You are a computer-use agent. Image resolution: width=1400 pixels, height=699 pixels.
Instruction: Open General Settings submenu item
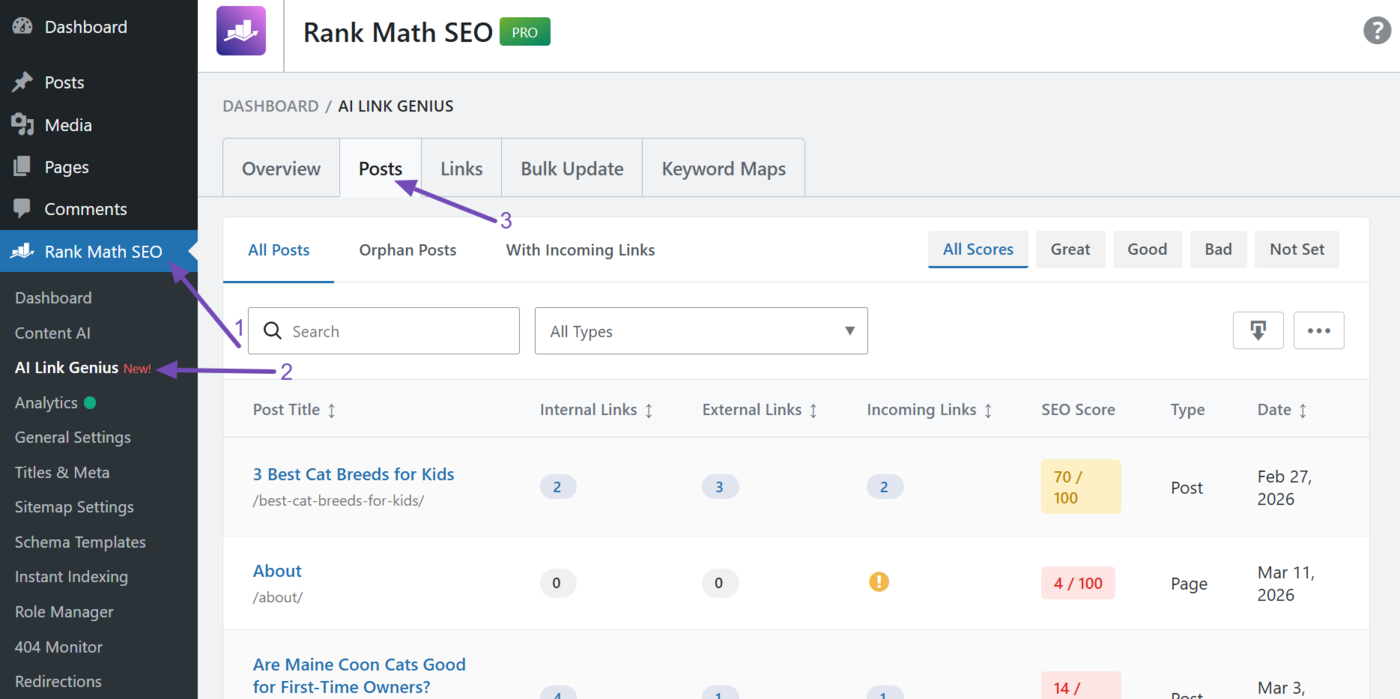(73, 437)
